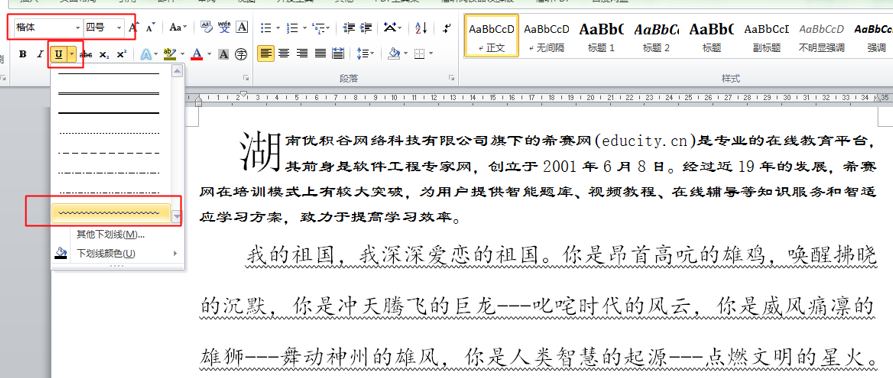The width and height of the screenshot is (893, 378).
Task: Toggle Strikethrough formatting
Action: tap(87, 54)
